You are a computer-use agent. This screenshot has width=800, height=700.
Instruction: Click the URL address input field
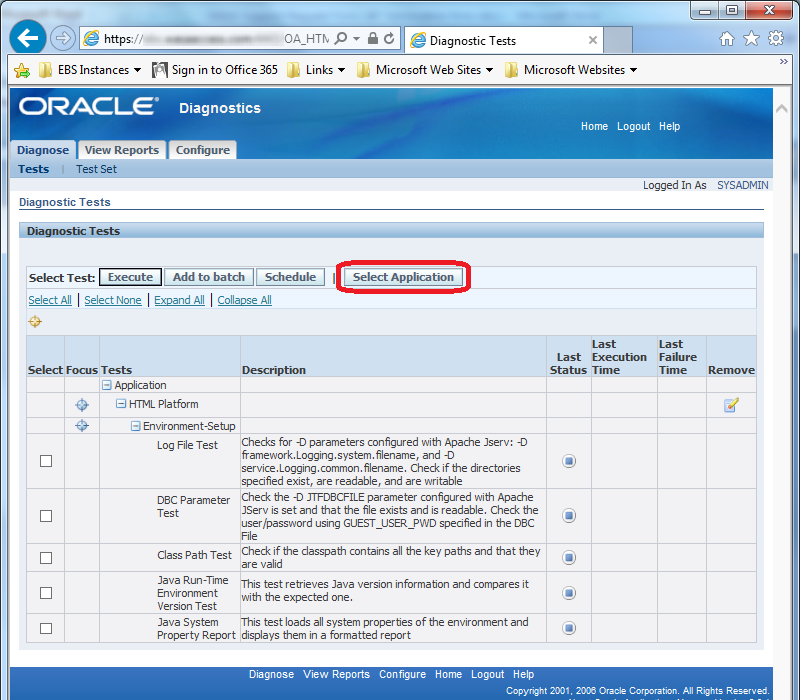coord(216,39)
